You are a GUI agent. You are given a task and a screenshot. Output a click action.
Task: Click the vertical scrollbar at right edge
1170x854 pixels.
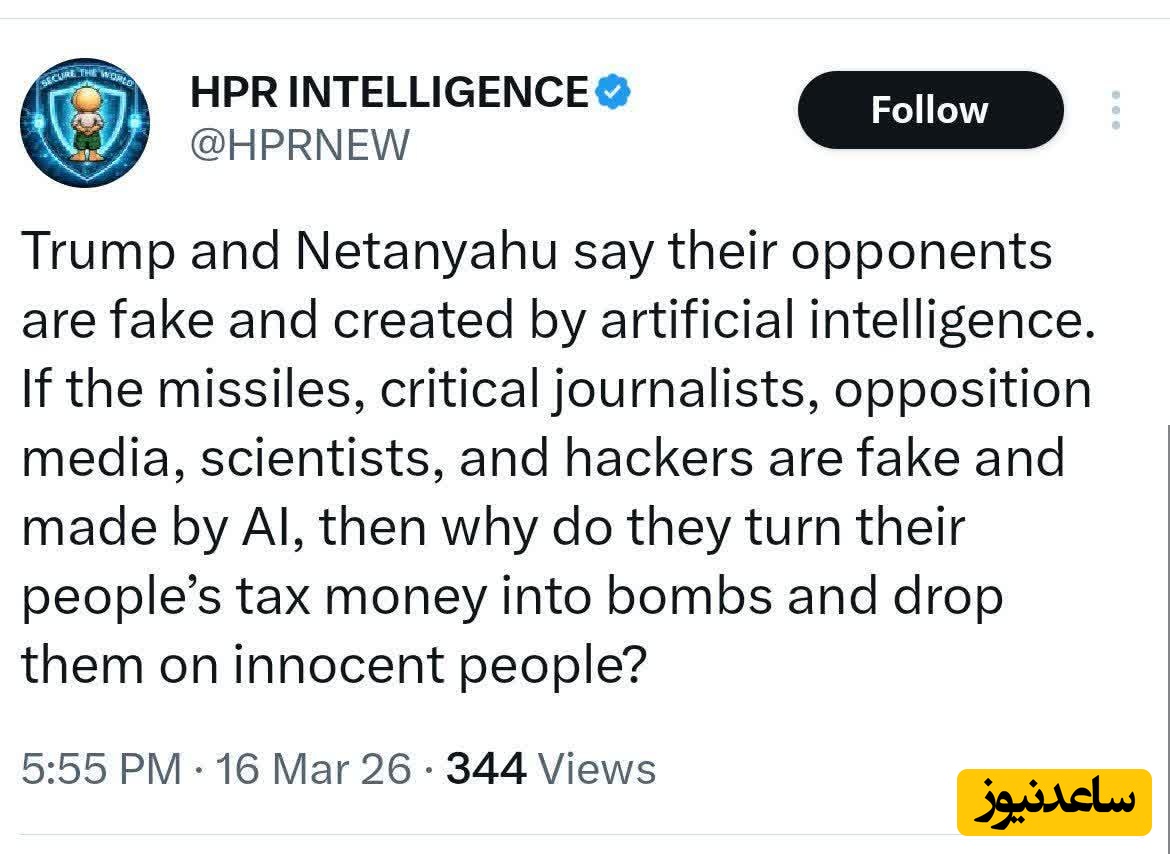click(x=1166, y=600)
